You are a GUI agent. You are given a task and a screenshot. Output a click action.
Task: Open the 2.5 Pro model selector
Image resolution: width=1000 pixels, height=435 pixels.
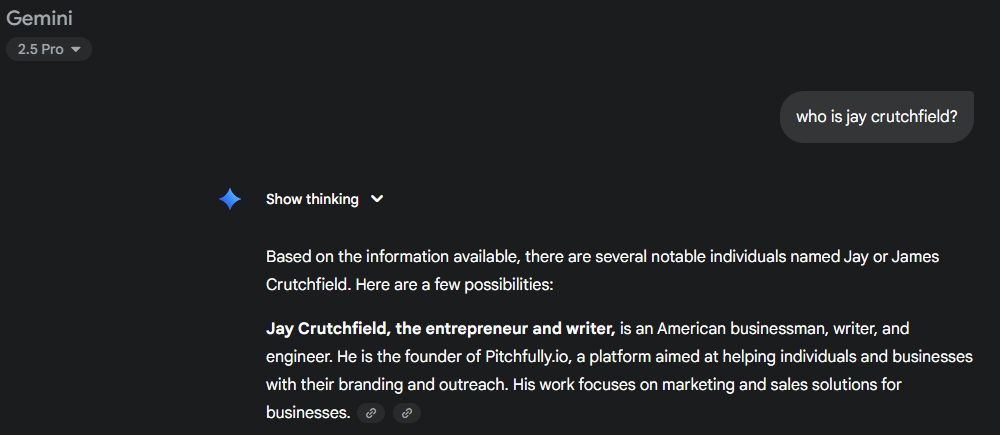pos(48,49)
